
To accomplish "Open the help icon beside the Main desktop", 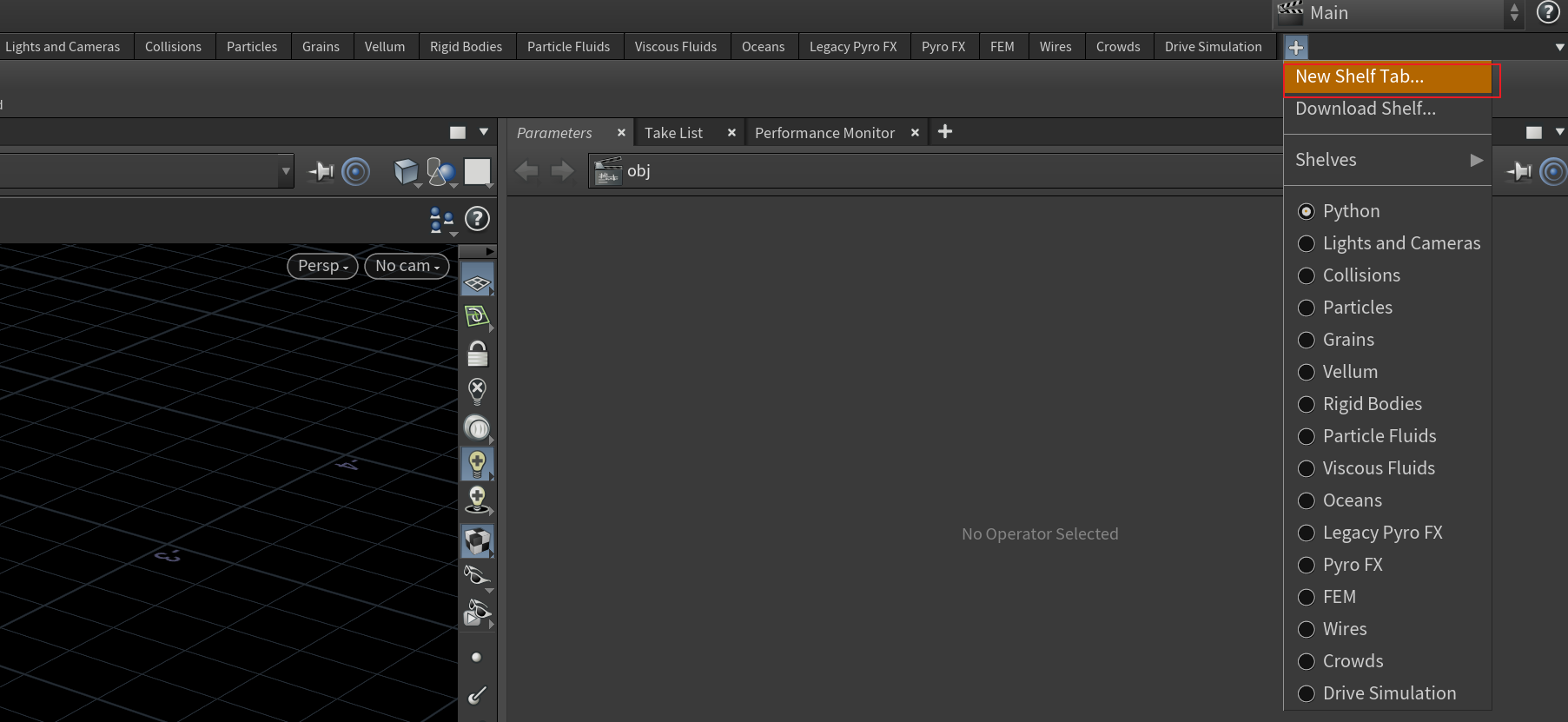I will point(1548,12).
